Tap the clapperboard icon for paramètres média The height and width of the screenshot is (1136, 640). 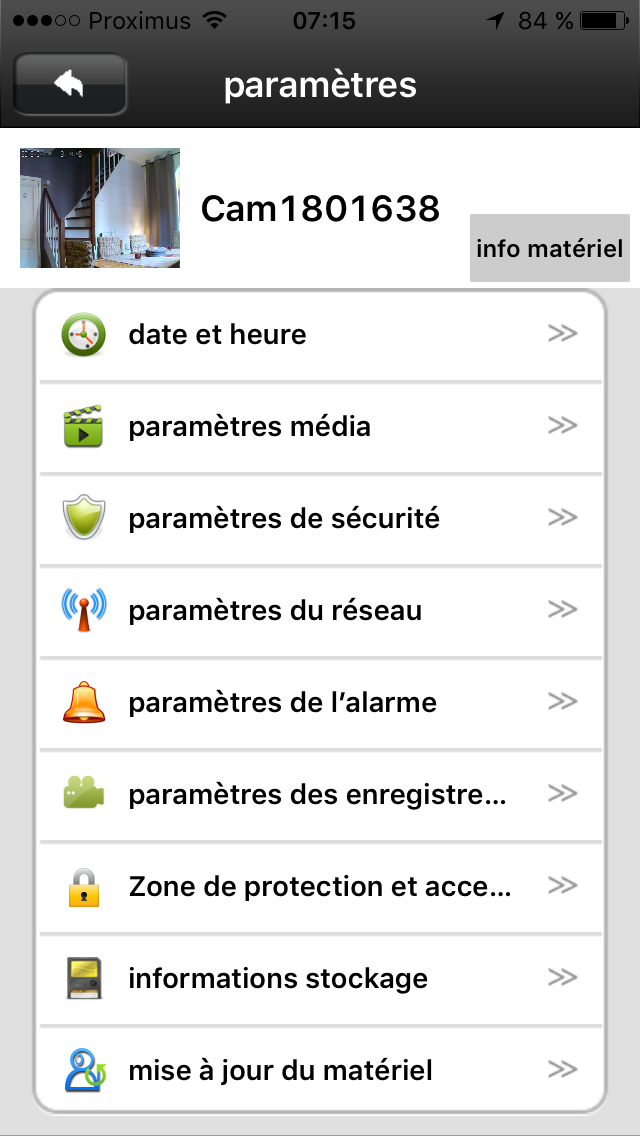[83, 427]
